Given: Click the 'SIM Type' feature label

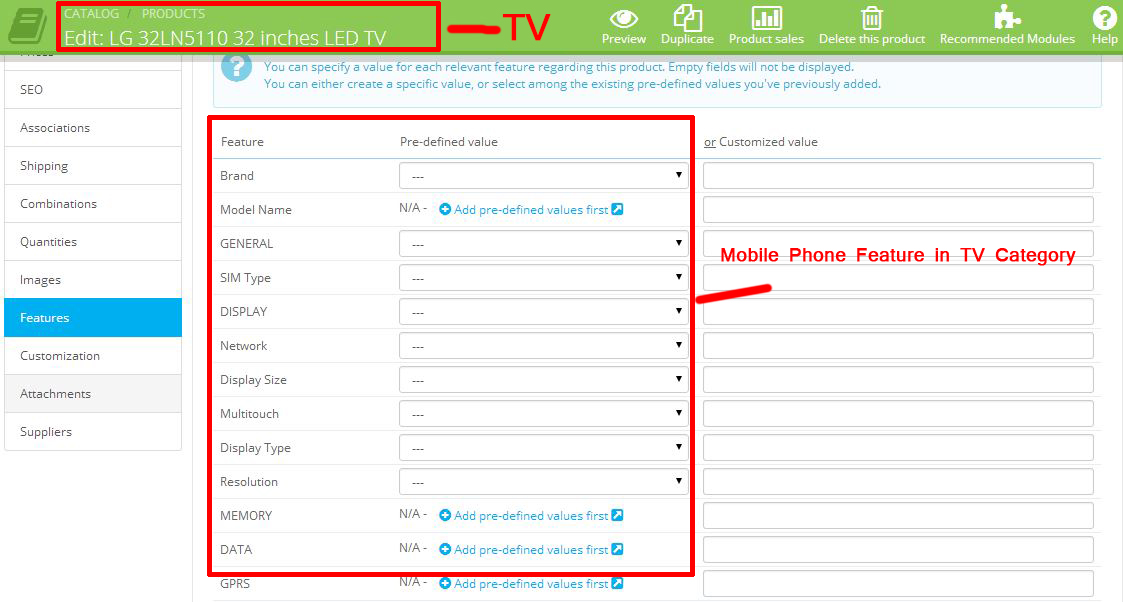Looking at the screenshot, I should coord(245,278).
